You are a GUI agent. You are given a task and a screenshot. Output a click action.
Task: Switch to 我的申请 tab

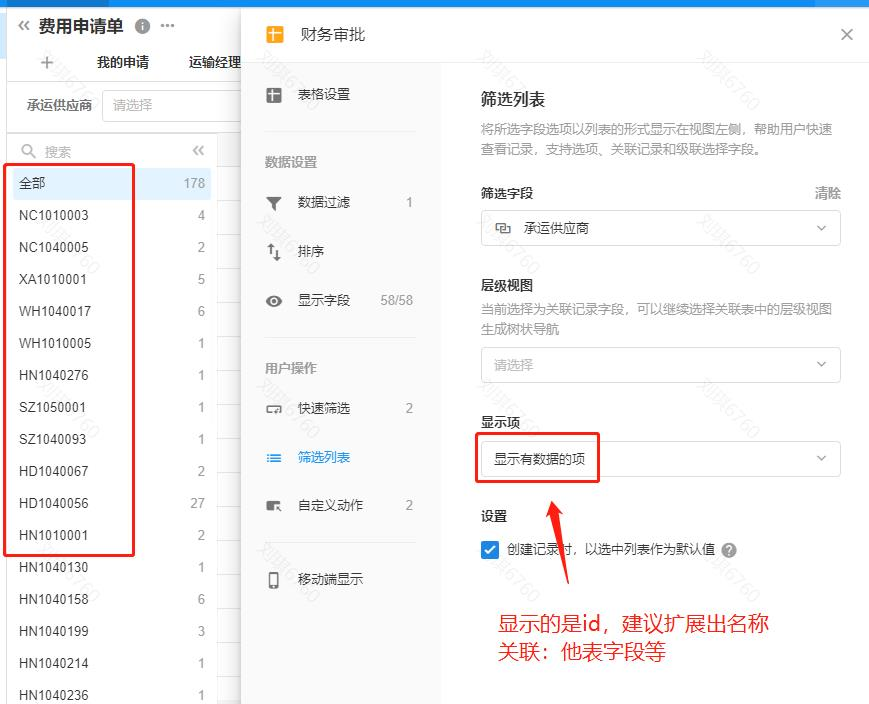(122, 62)
